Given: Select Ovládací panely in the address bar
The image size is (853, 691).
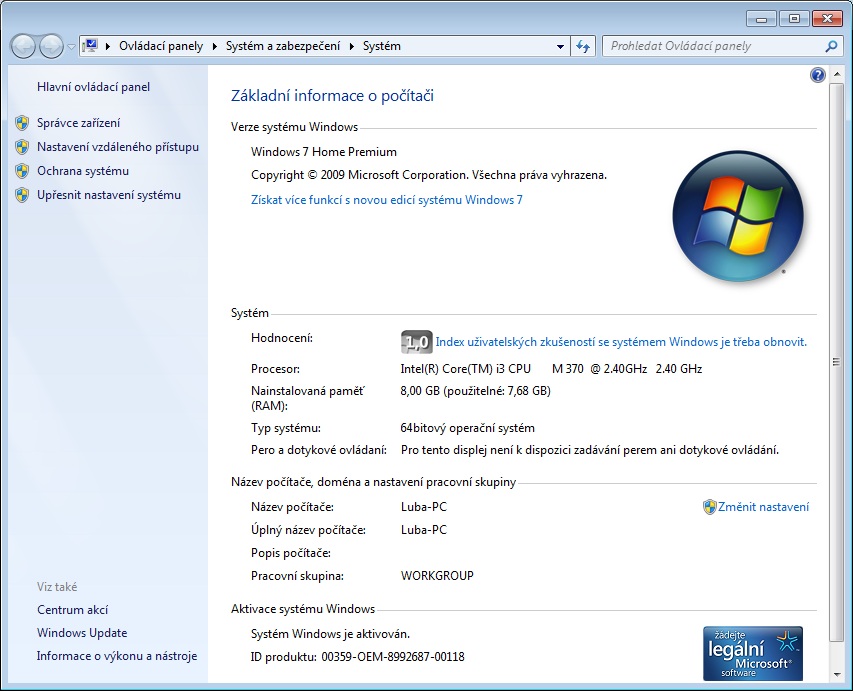Looking at the screenshot, I should pos(160,46).
